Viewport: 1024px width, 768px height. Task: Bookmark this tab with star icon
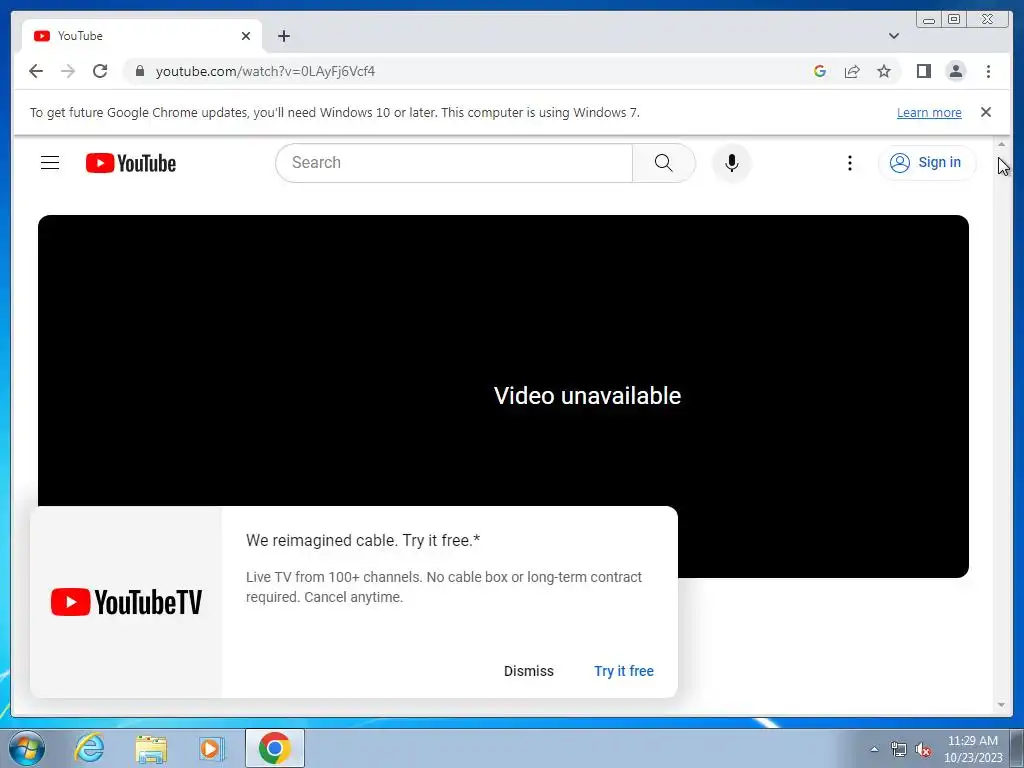[884, 71]
